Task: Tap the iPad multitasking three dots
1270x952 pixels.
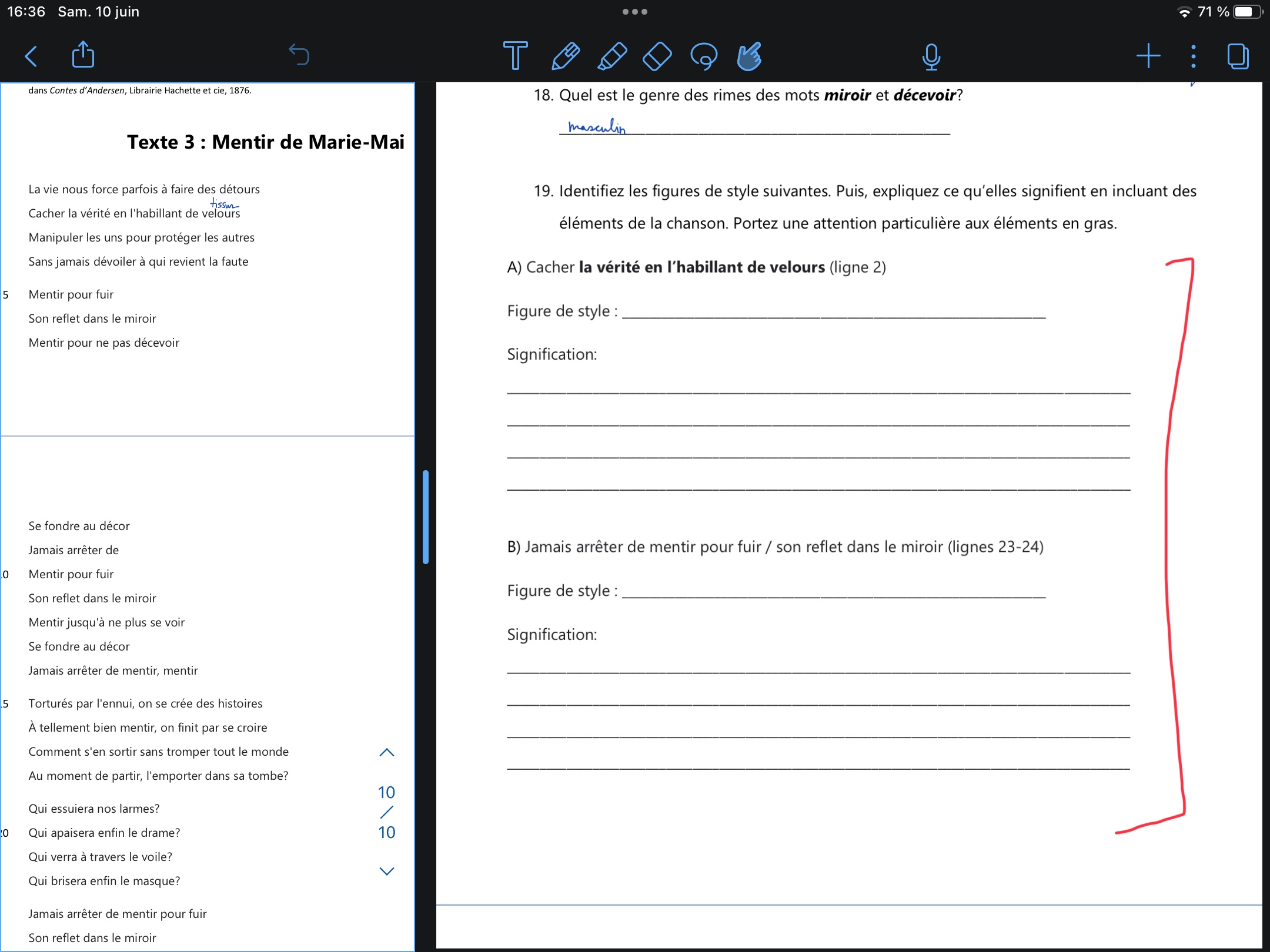Action: point(634,12)
